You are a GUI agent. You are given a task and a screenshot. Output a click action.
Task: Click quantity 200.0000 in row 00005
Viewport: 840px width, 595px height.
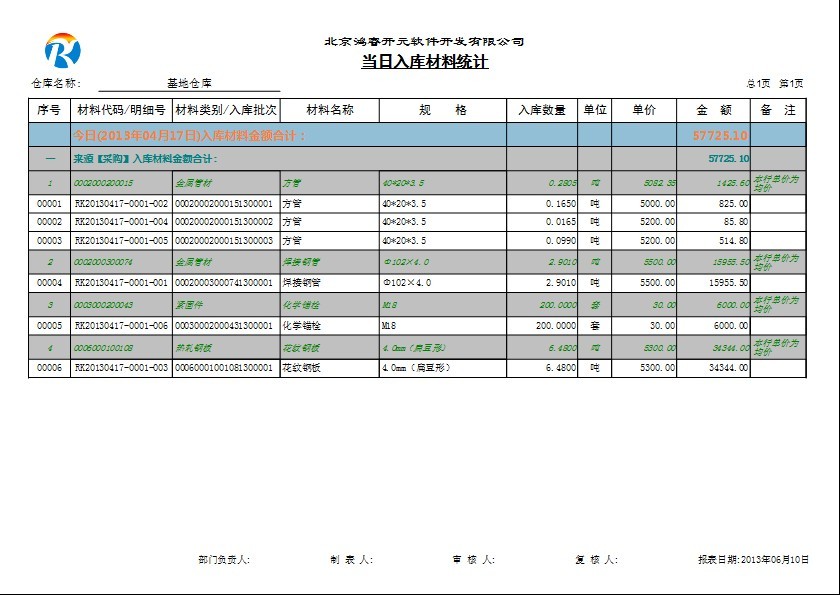coord(556,326)
